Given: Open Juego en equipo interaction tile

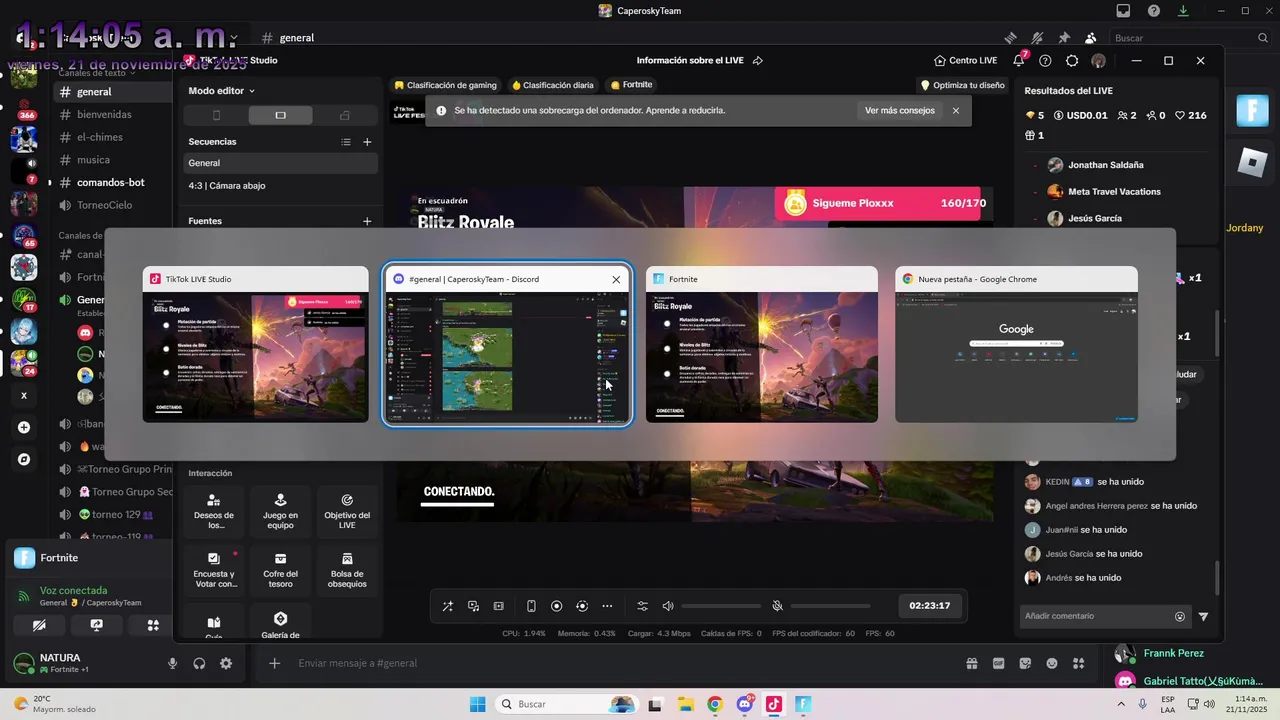Looking at the screenshot, I should click(280, 511).
